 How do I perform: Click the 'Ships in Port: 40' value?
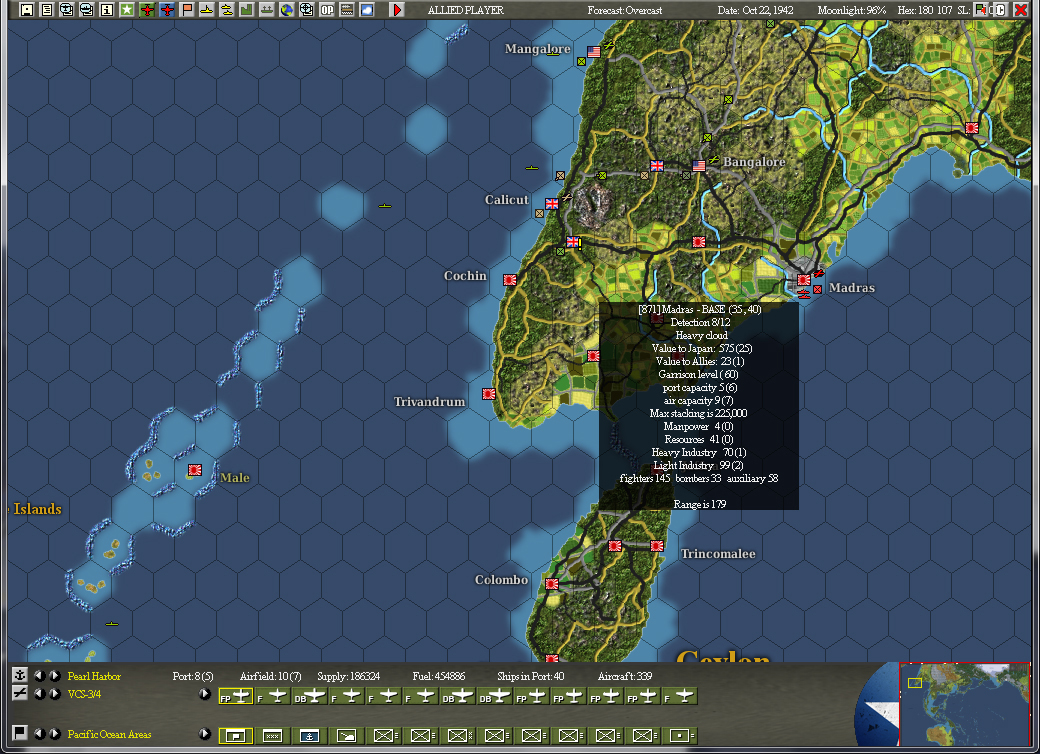coord(531,676)
